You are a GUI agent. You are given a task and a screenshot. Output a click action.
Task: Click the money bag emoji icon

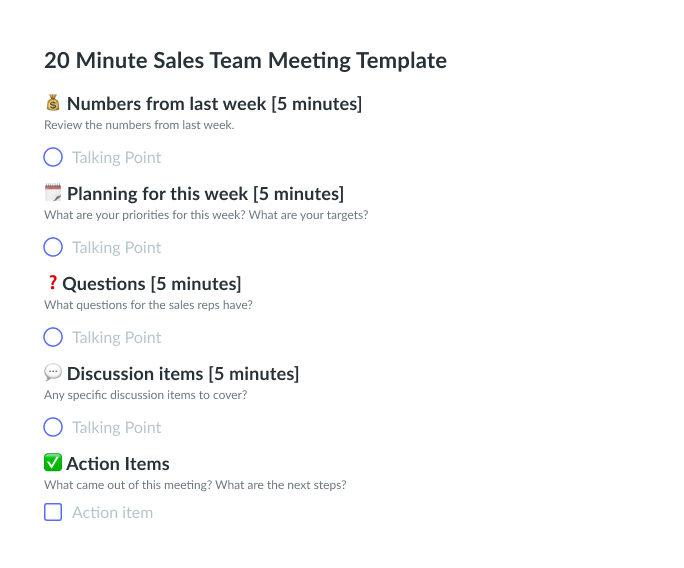53,103
